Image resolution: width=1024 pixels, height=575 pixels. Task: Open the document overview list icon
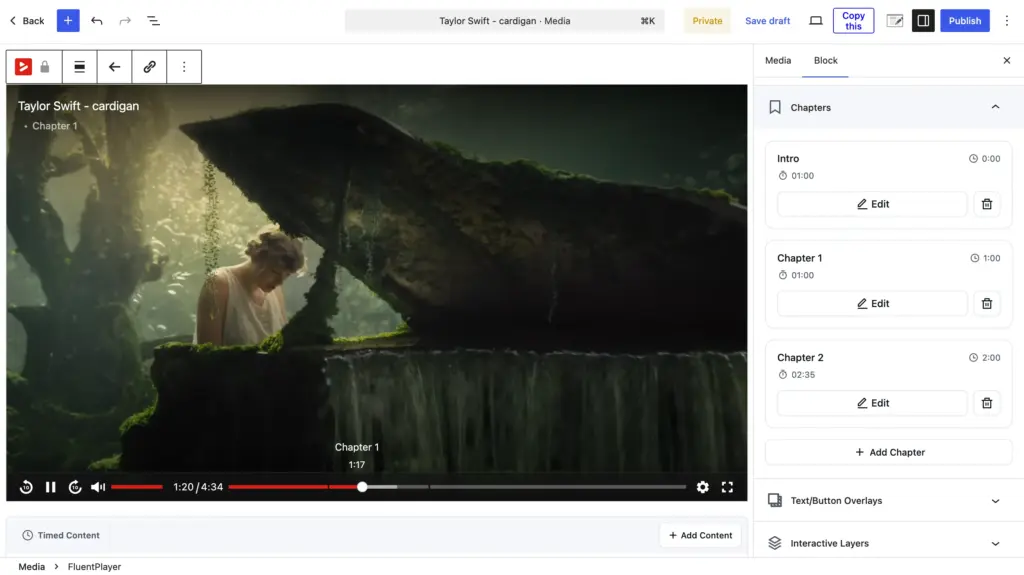point(153,21)
